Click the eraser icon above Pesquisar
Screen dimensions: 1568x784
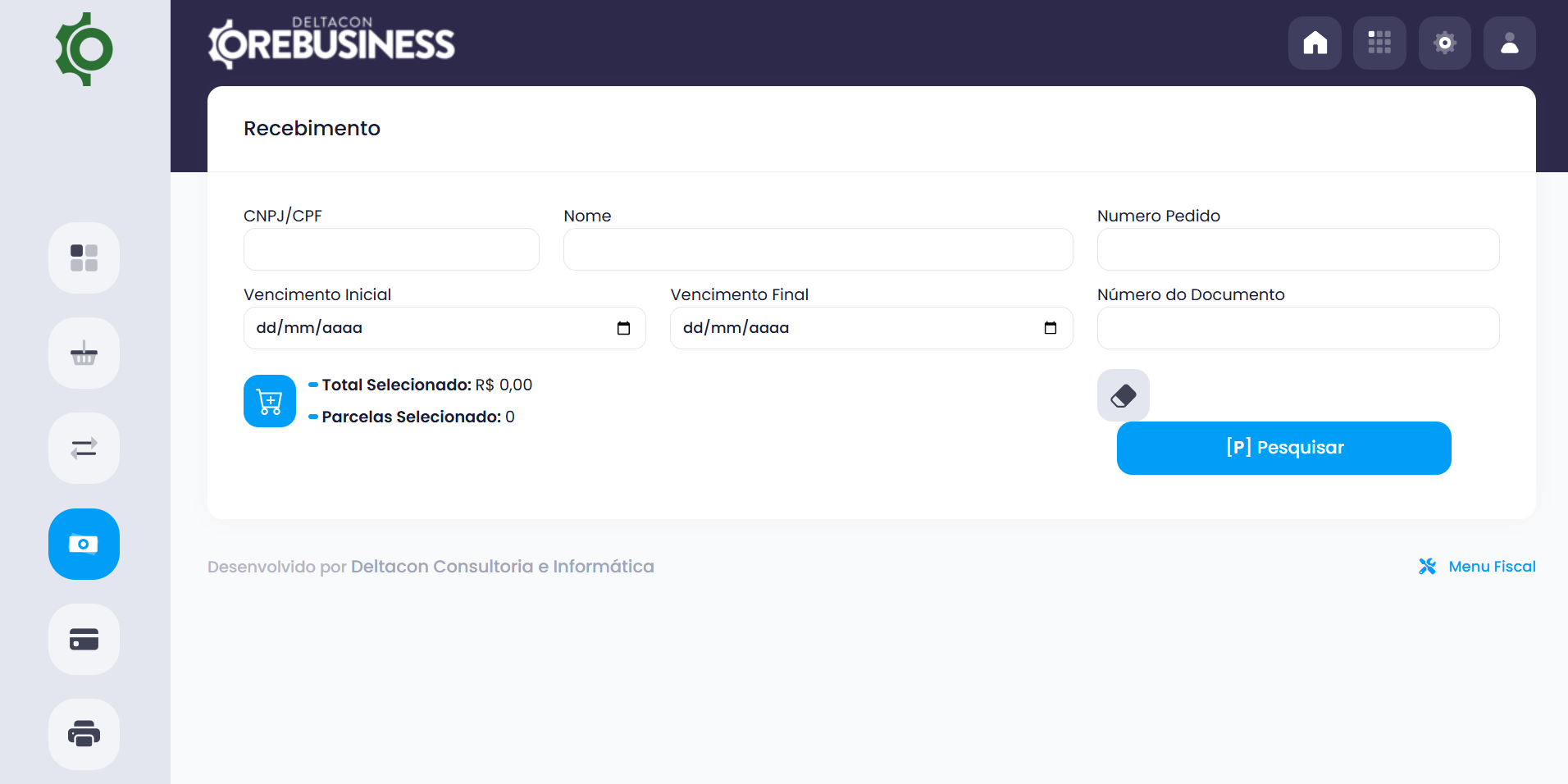(1123, 394)
